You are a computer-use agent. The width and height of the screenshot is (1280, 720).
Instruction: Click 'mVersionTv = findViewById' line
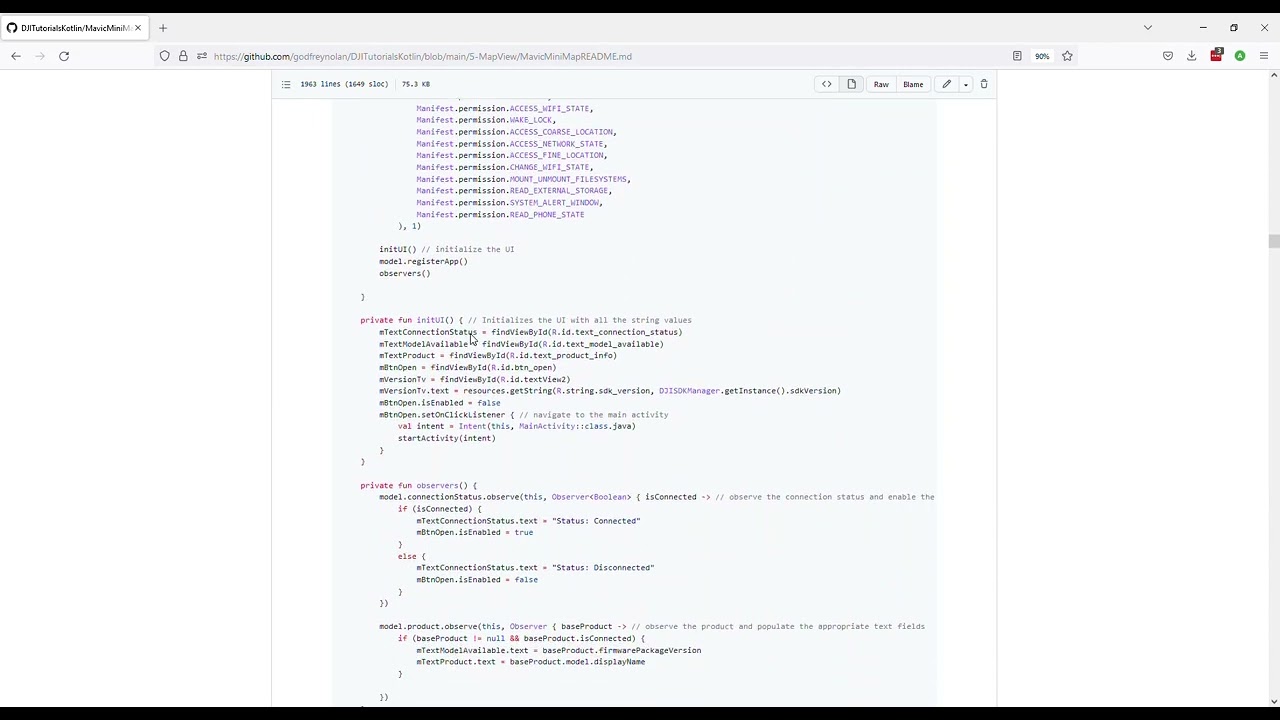click(474, 379)
